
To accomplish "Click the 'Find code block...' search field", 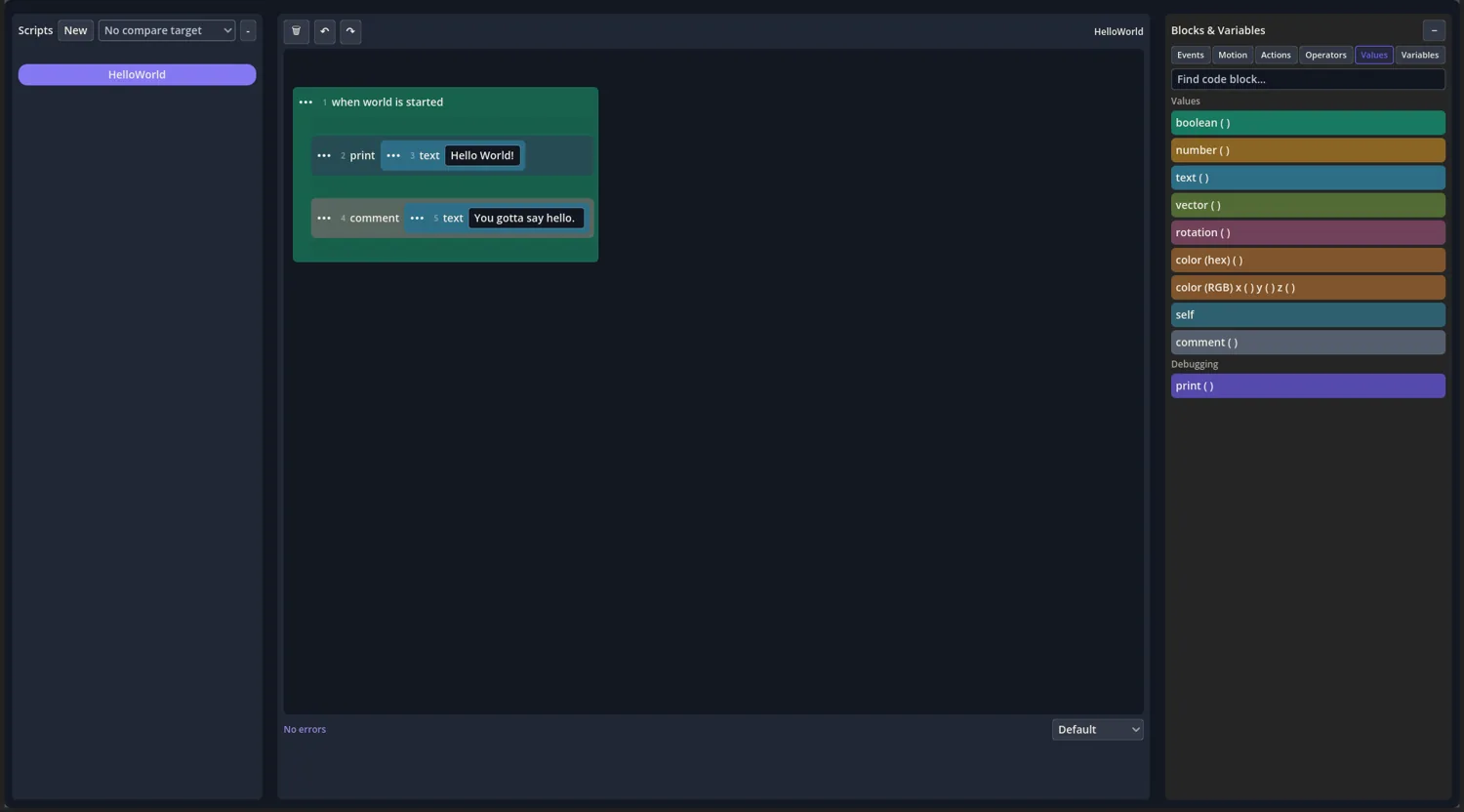I will coord(1308,79).
